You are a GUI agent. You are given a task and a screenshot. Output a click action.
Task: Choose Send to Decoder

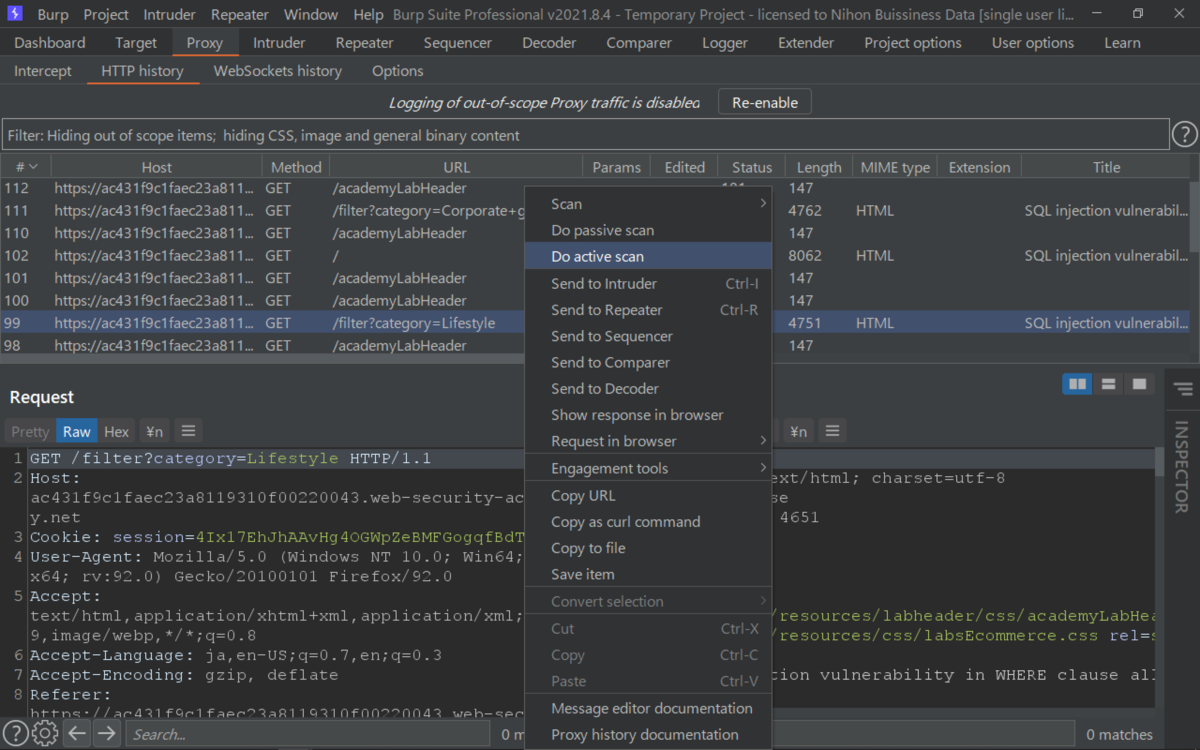[x=648, y=388]
